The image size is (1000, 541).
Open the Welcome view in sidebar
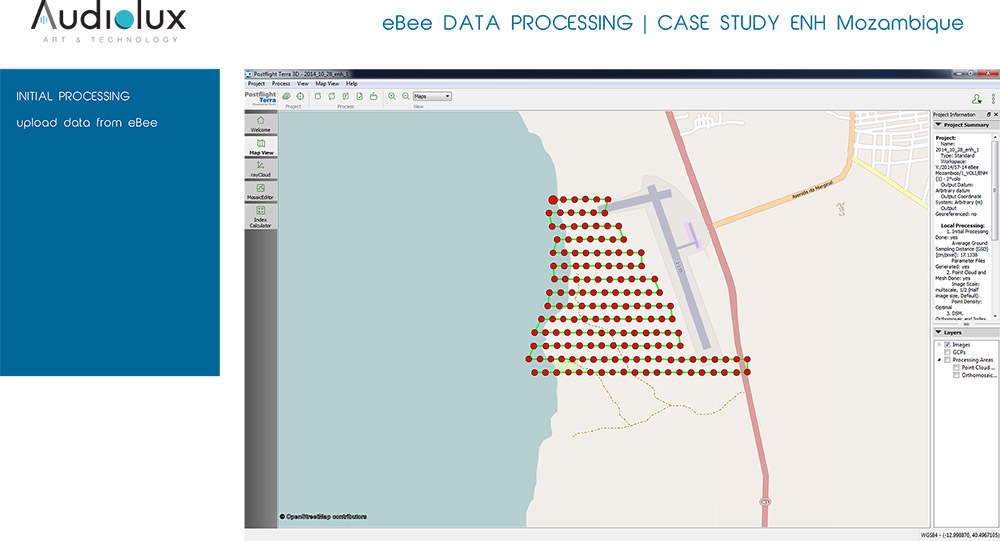pyautogui.click(x=260, y=123)
